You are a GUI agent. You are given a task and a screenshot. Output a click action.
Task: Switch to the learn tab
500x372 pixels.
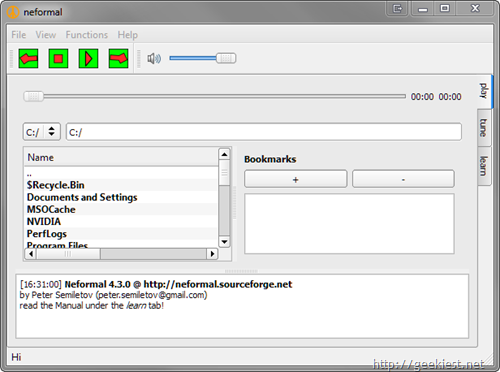pyautogui.click(x=484, y=166)
